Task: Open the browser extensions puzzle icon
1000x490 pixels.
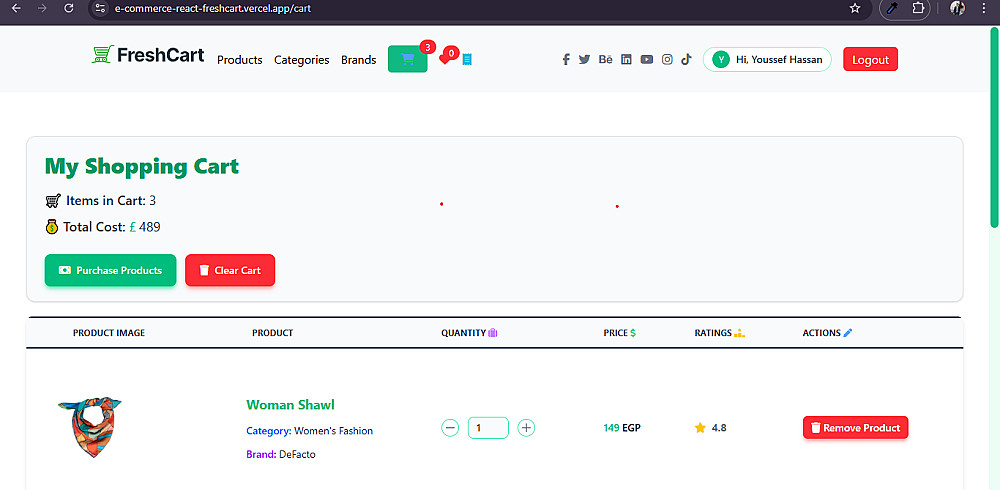Action: [x=918, y=9]
